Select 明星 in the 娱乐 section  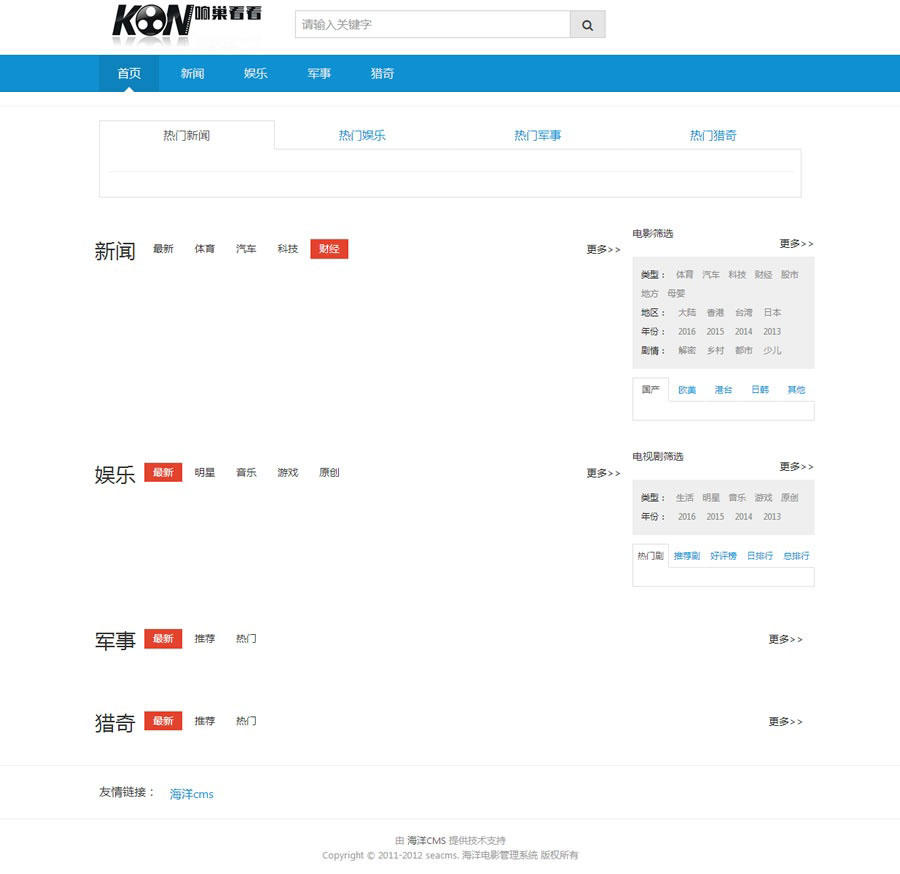(204, 472)
